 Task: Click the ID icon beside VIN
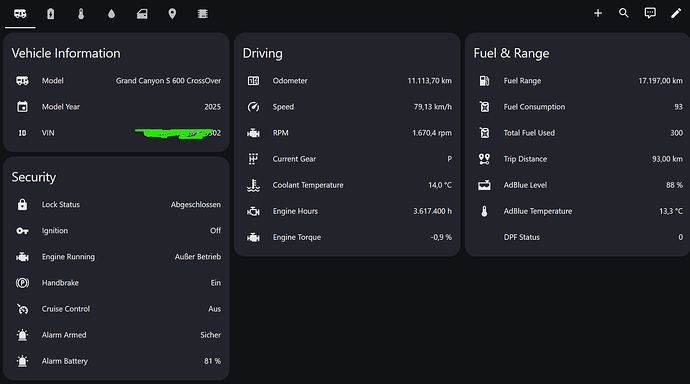22,133
